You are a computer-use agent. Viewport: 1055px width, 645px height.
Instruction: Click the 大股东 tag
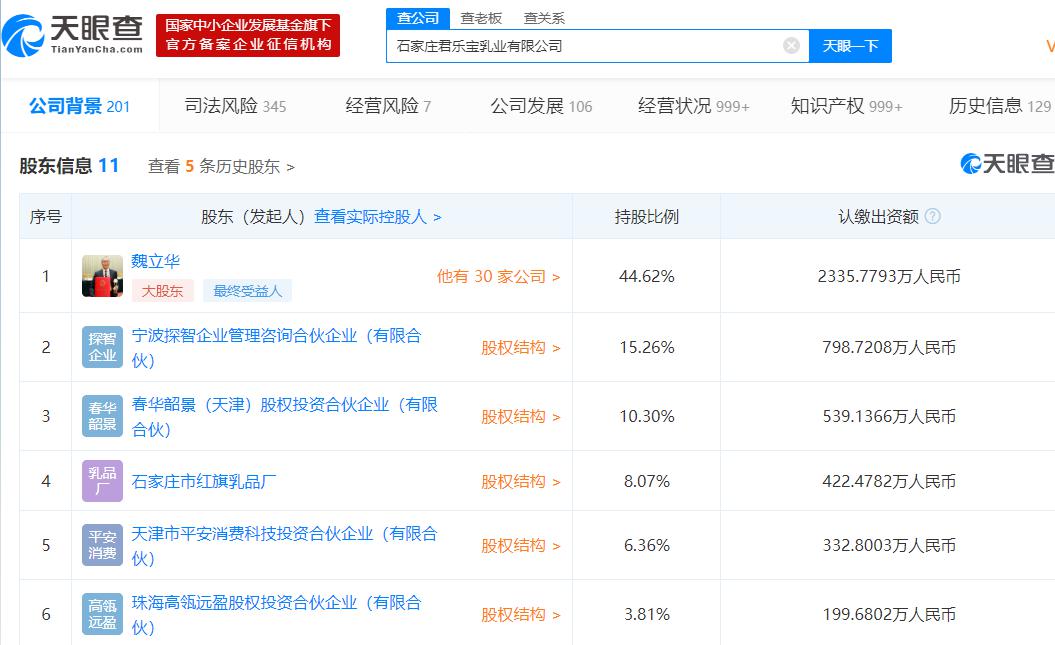click(x=162, y=291)
